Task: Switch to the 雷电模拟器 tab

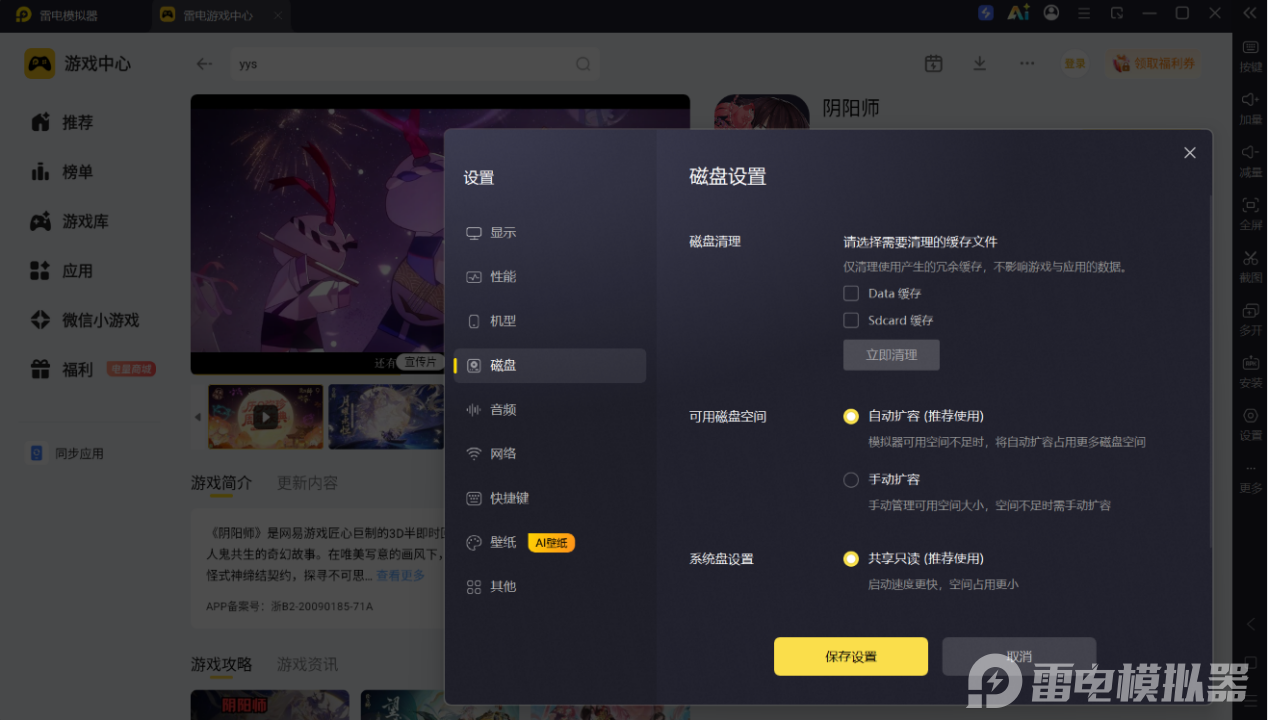Action: (58, 15)
